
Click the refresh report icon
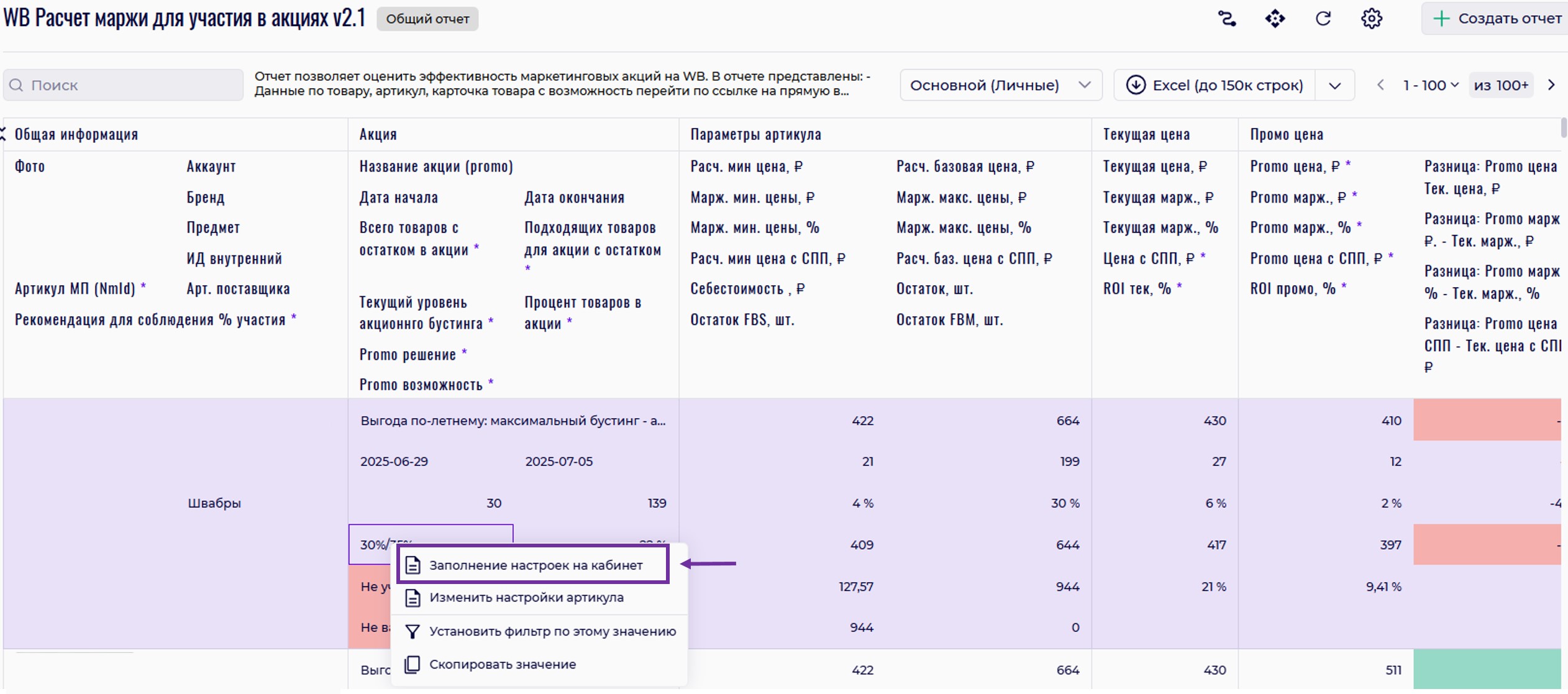tap(1323, 19)
